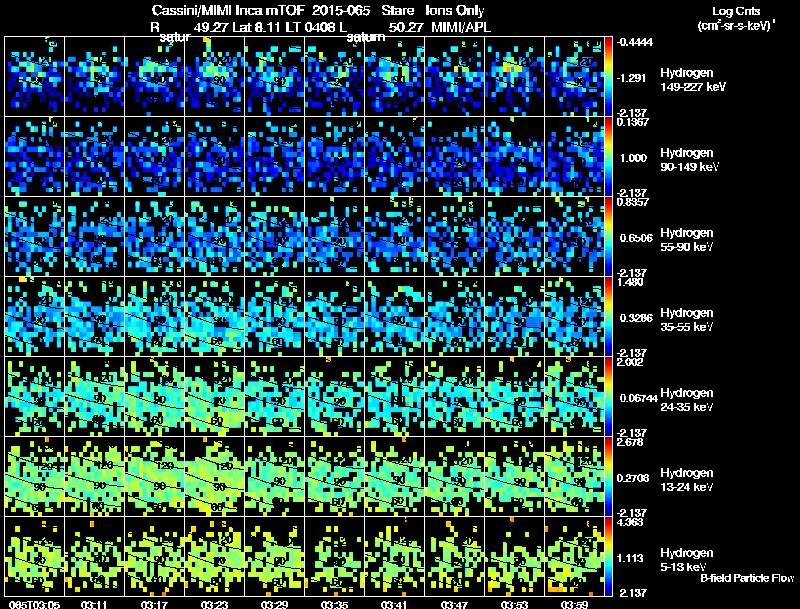Click the 'LT 0408' value in the header

308,28
